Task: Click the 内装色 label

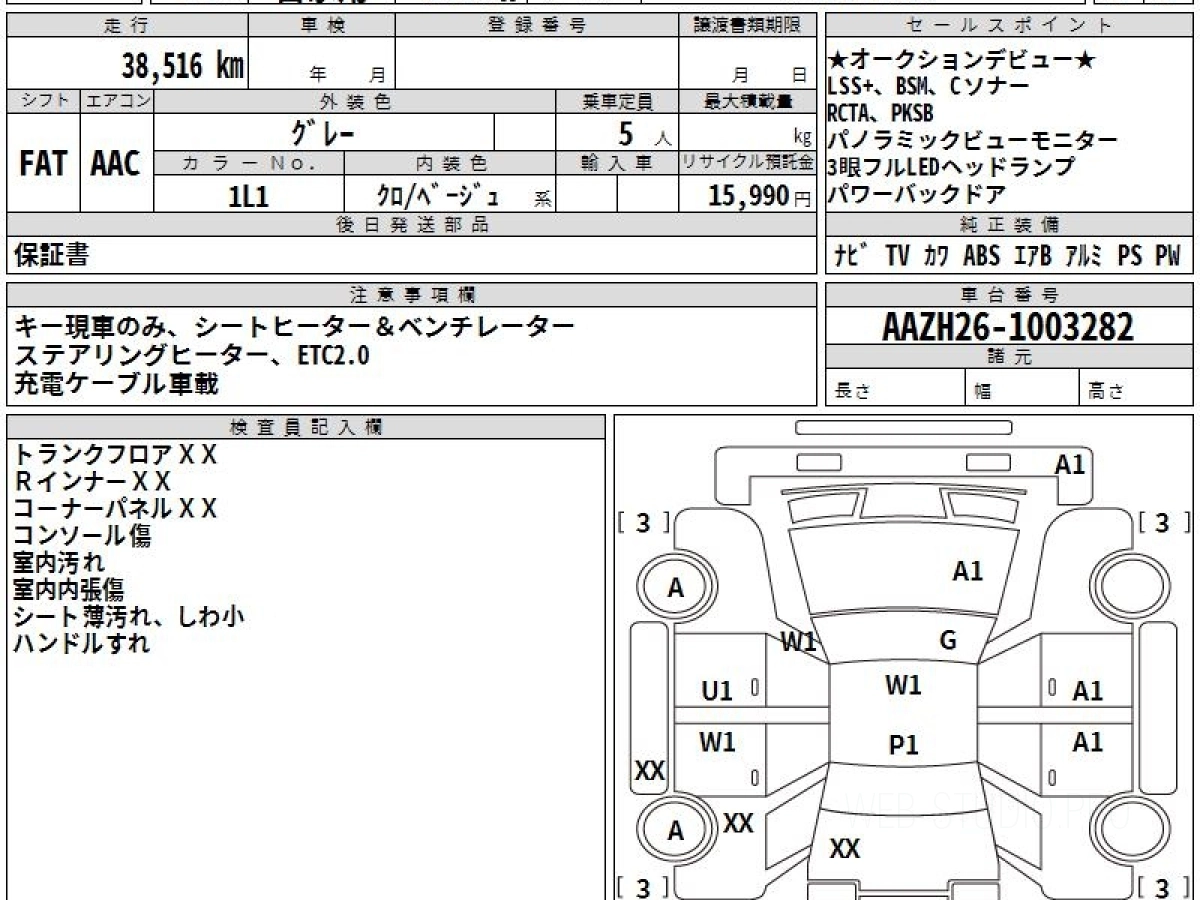Action: click(450, 162)
